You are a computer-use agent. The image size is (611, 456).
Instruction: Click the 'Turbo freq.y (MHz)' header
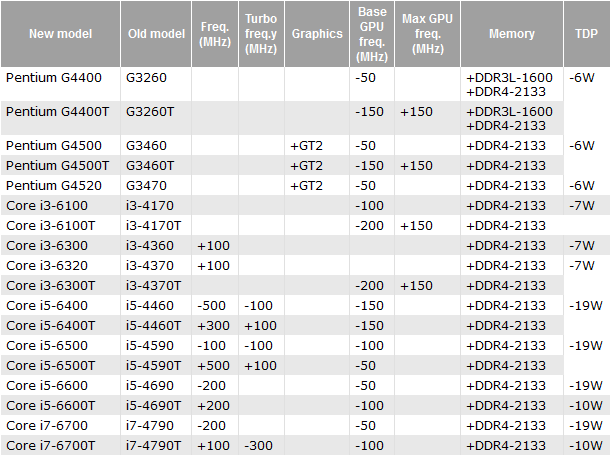coord(261,34)
